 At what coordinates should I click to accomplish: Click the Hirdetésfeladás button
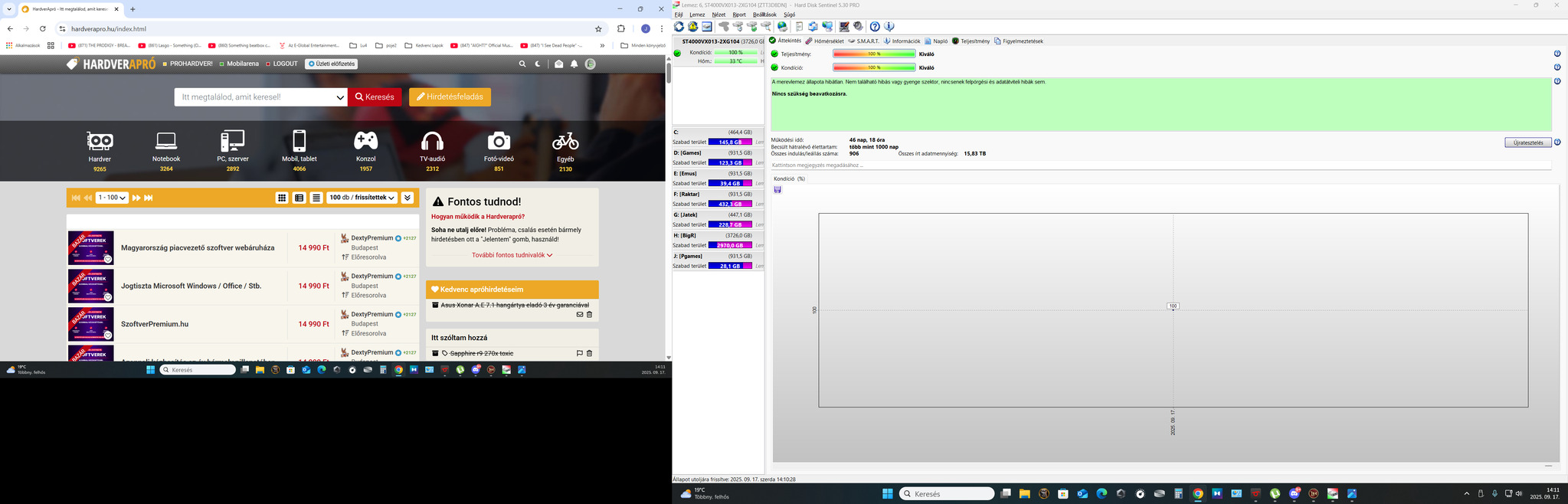(450, 97)
